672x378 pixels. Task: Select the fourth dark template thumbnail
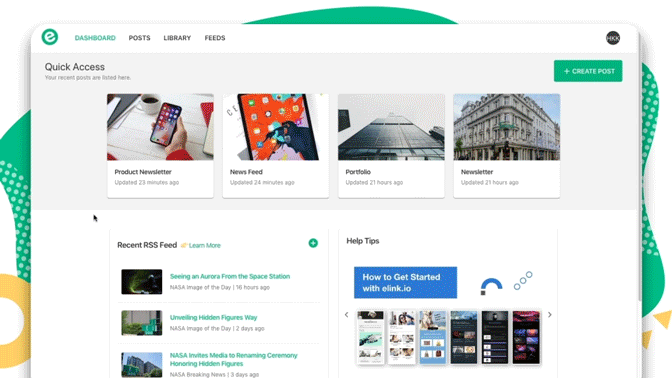click(x=464, y=338)
